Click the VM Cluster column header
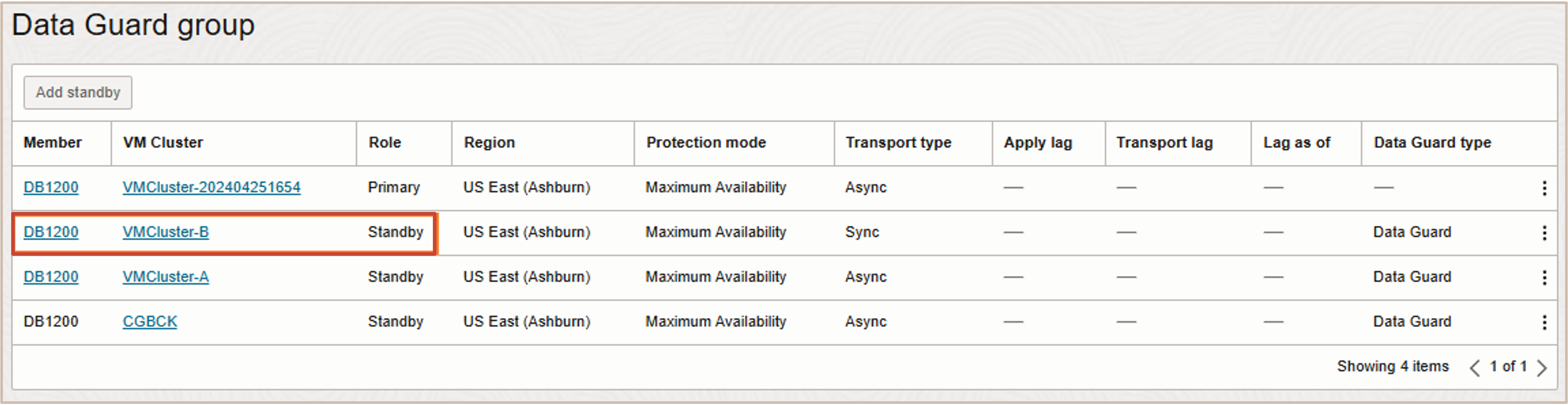 [163, 142]
